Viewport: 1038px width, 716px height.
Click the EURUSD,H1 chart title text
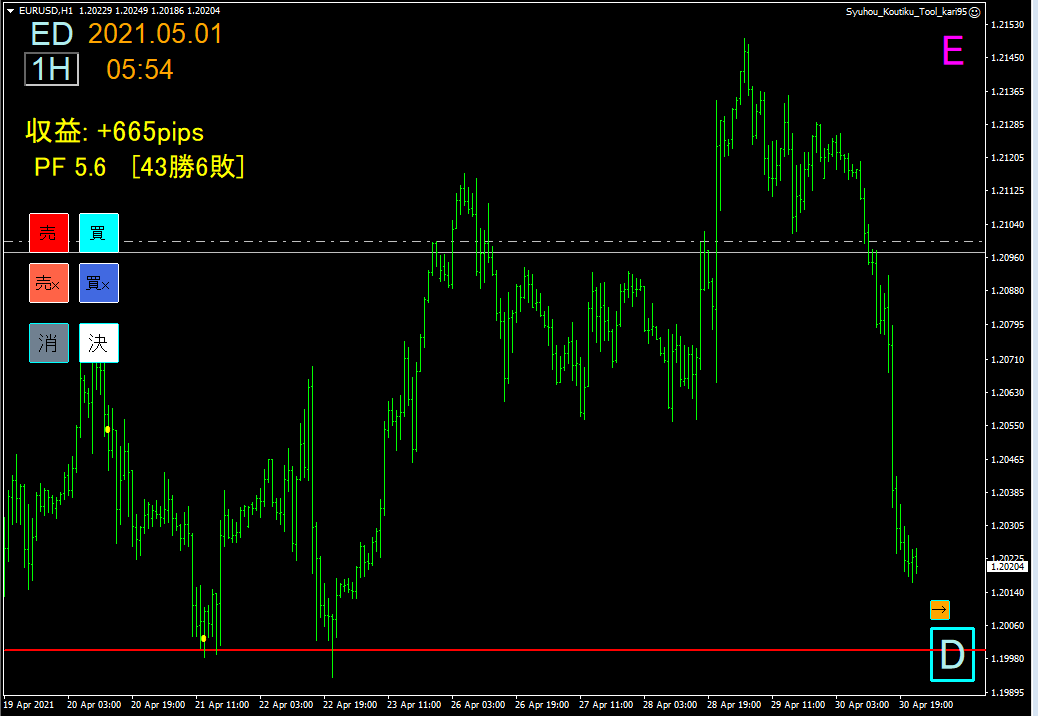[46, 11]
